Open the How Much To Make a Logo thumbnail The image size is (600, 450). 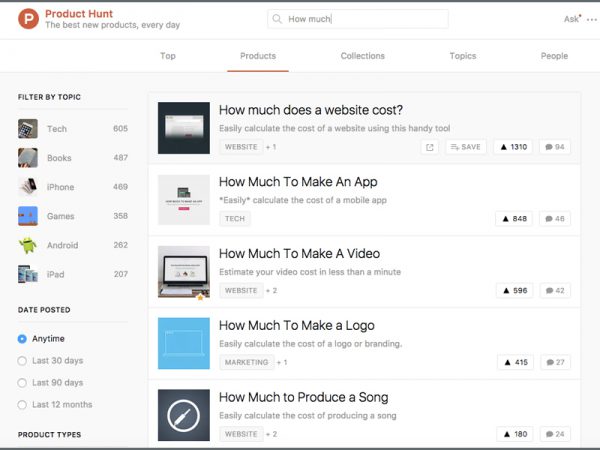point(184,343)
